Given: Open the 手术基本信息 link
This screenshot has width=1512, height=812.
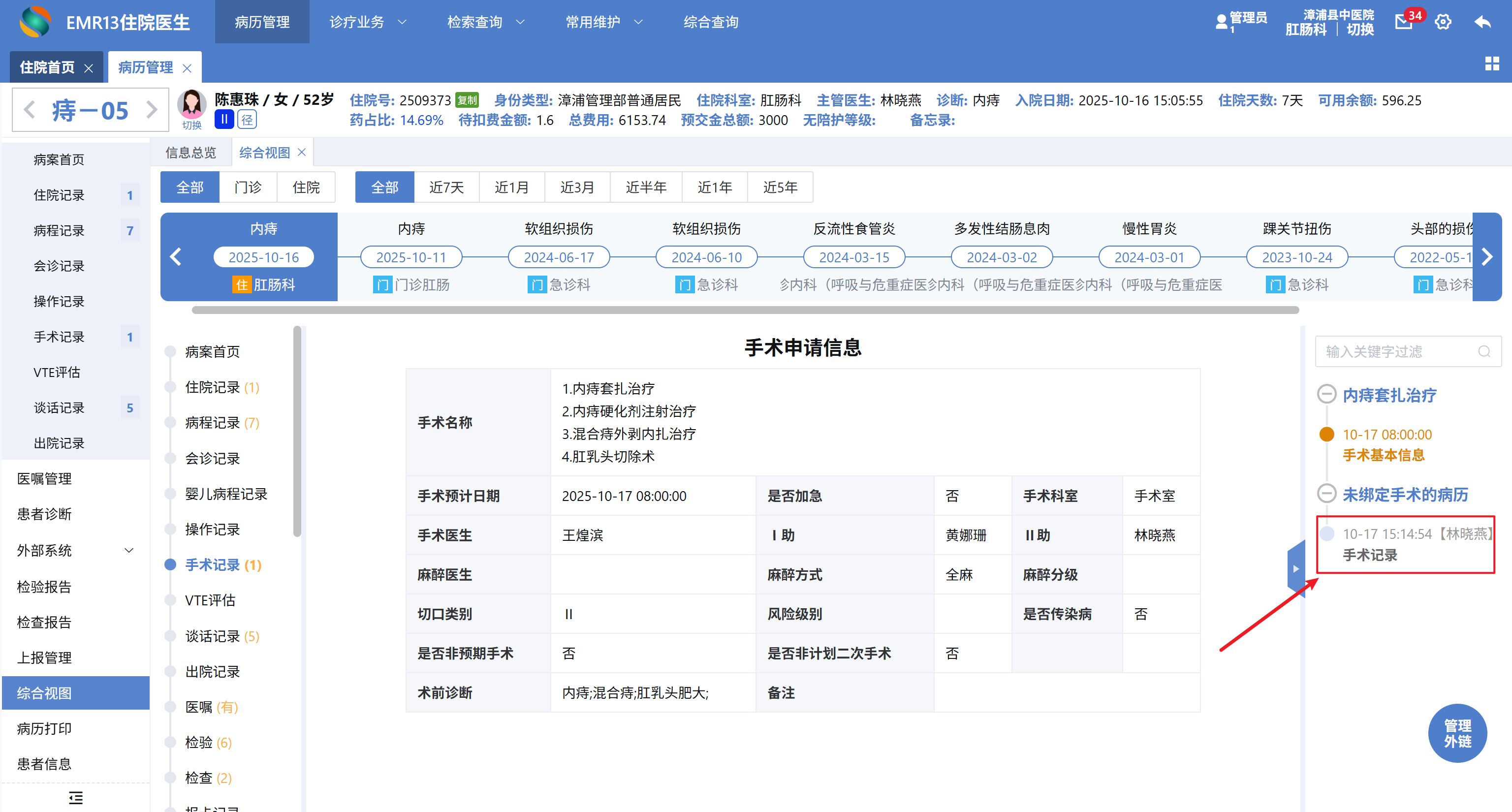Looking at the screenshot, I should [x=1384, y=455].
